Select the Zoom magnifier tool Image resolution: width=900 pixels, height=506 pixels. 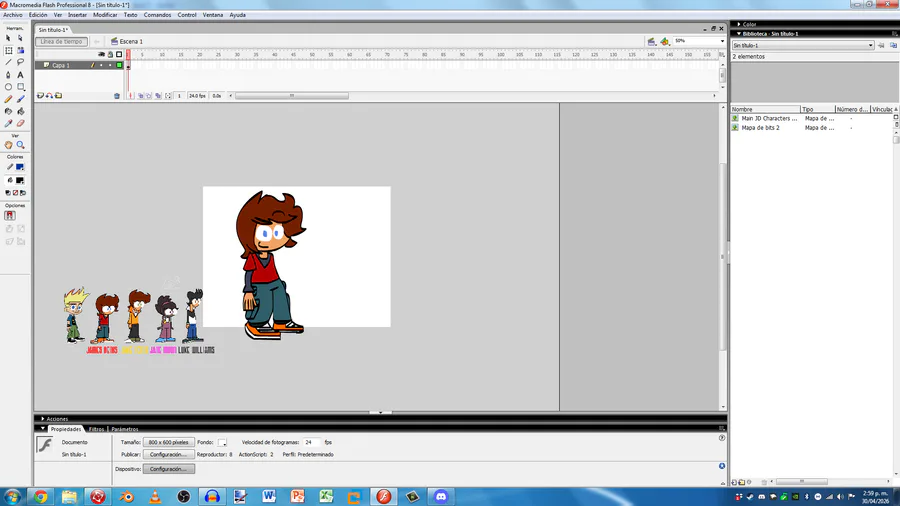coord(21,145)
